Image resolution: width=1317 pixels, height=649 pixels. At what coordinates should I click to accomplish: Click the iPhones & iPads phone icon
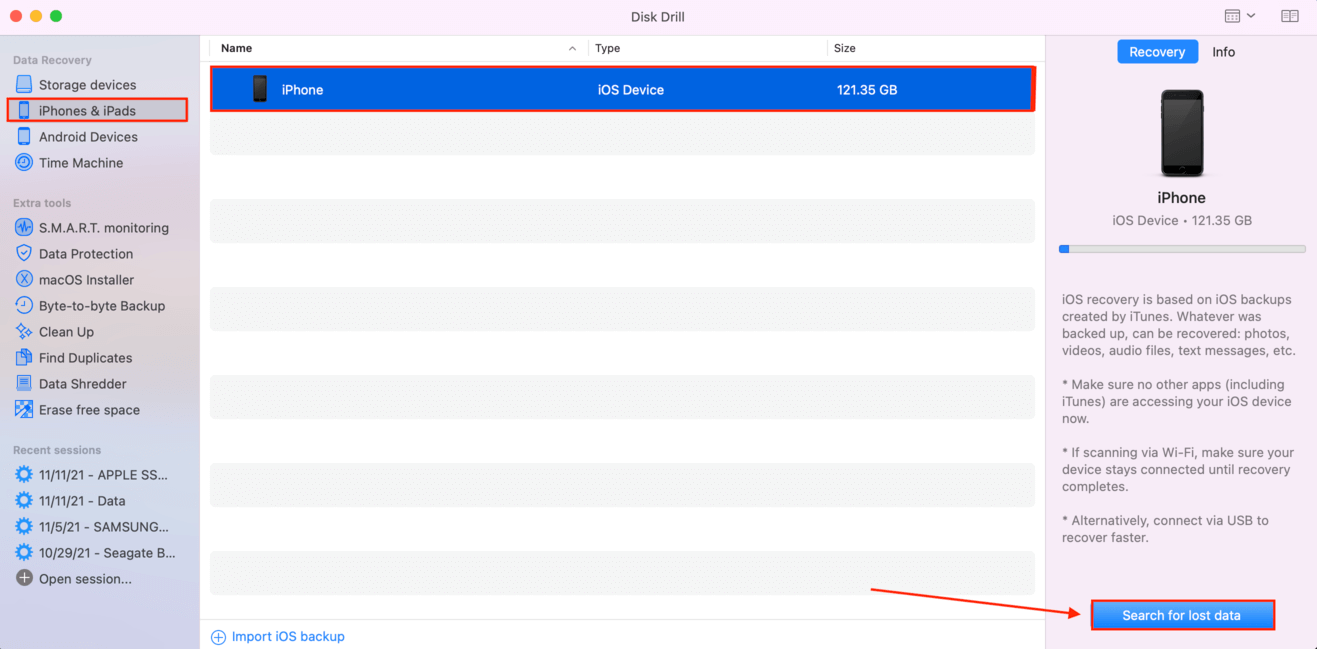[24, 111]
